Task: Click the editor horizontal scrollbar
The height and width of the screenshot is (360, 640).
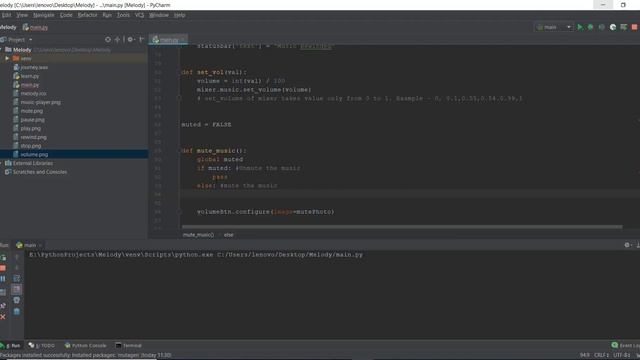Action: [402, 227]
